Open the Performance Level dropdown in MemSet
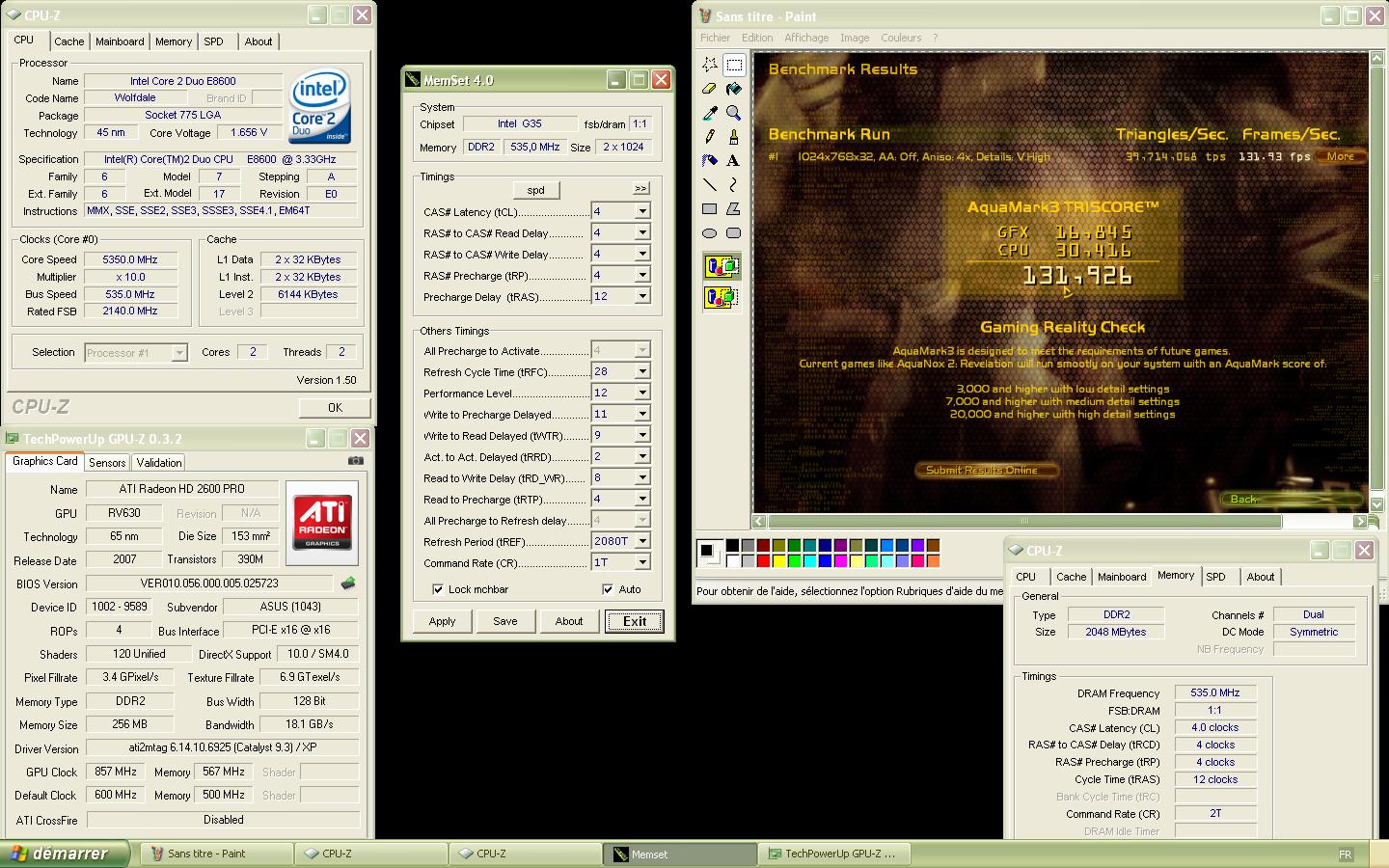 641,393
